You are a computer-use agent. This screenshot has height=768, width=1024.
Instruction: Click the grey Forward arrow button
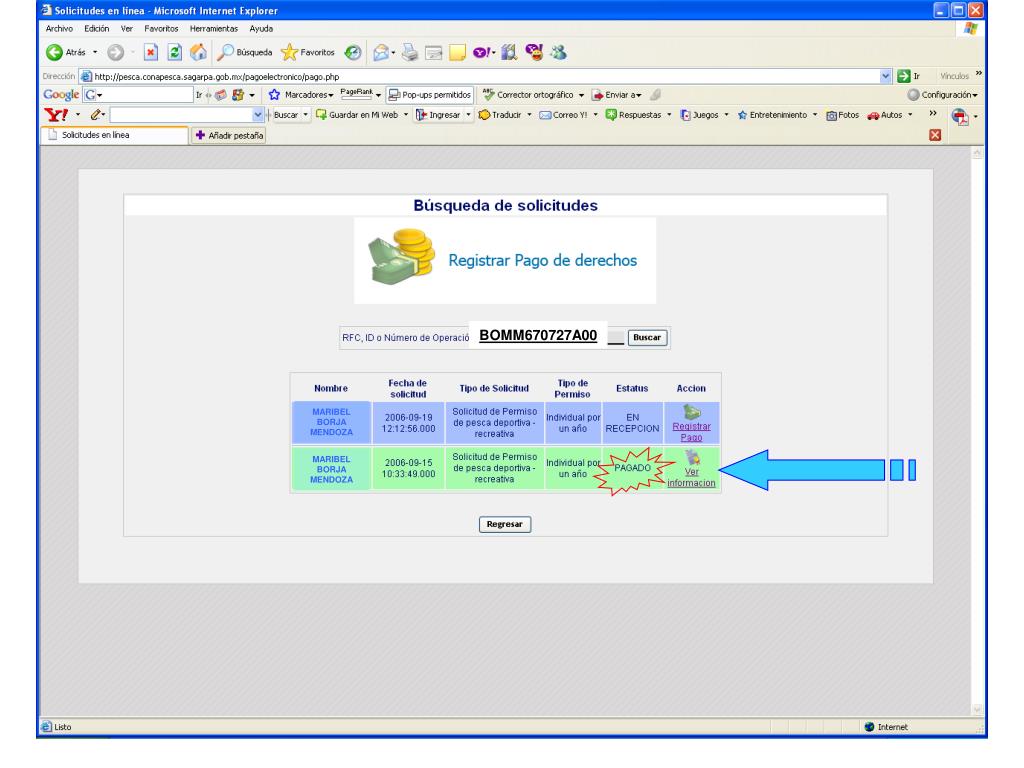(116, 52)
